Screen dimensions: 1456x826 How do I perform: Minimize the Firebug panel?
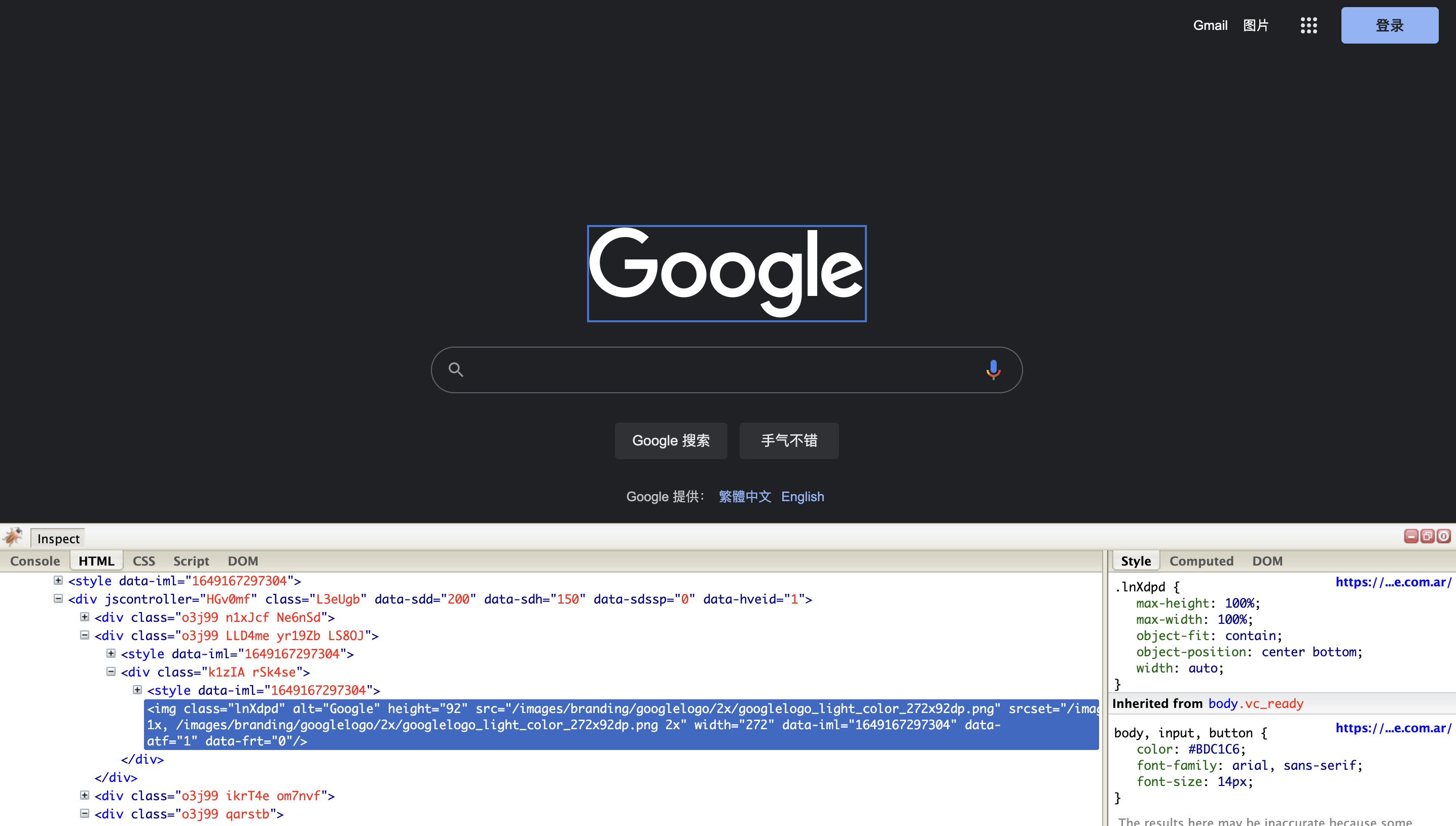tap(1410, 536)
